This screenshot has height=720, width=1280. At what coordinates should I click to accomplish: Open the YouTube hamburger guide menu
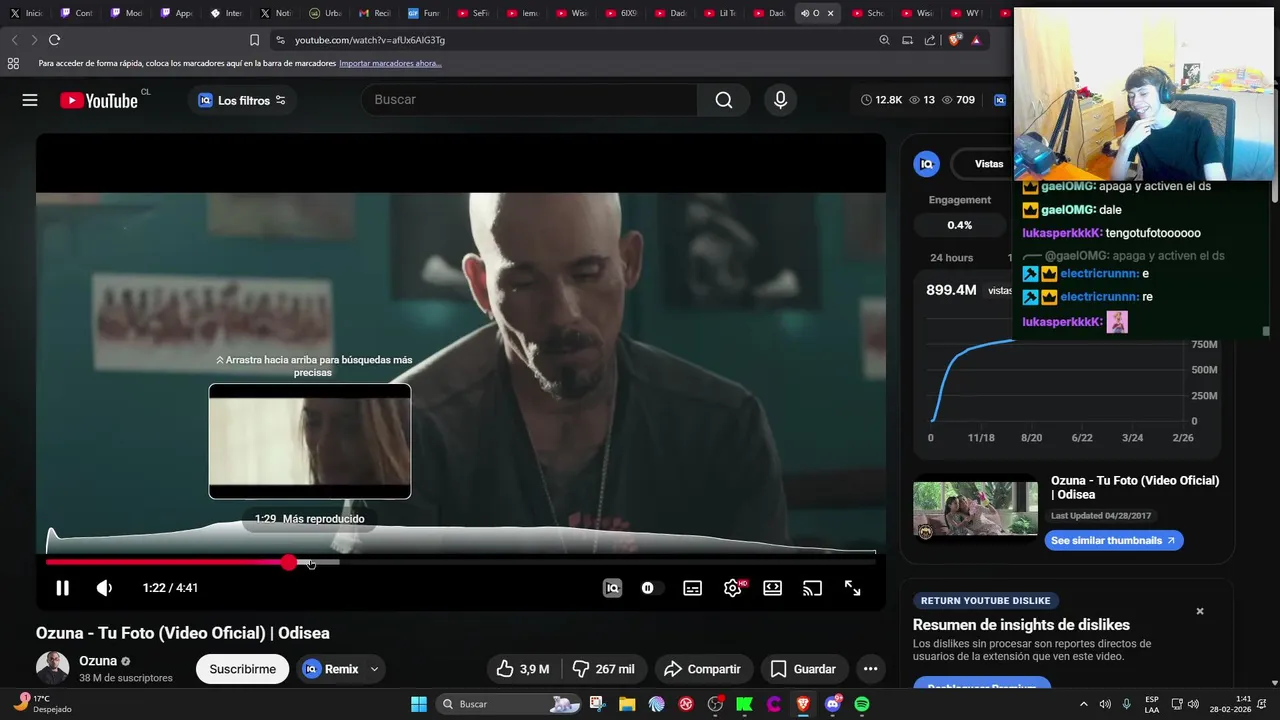(30, 100)
